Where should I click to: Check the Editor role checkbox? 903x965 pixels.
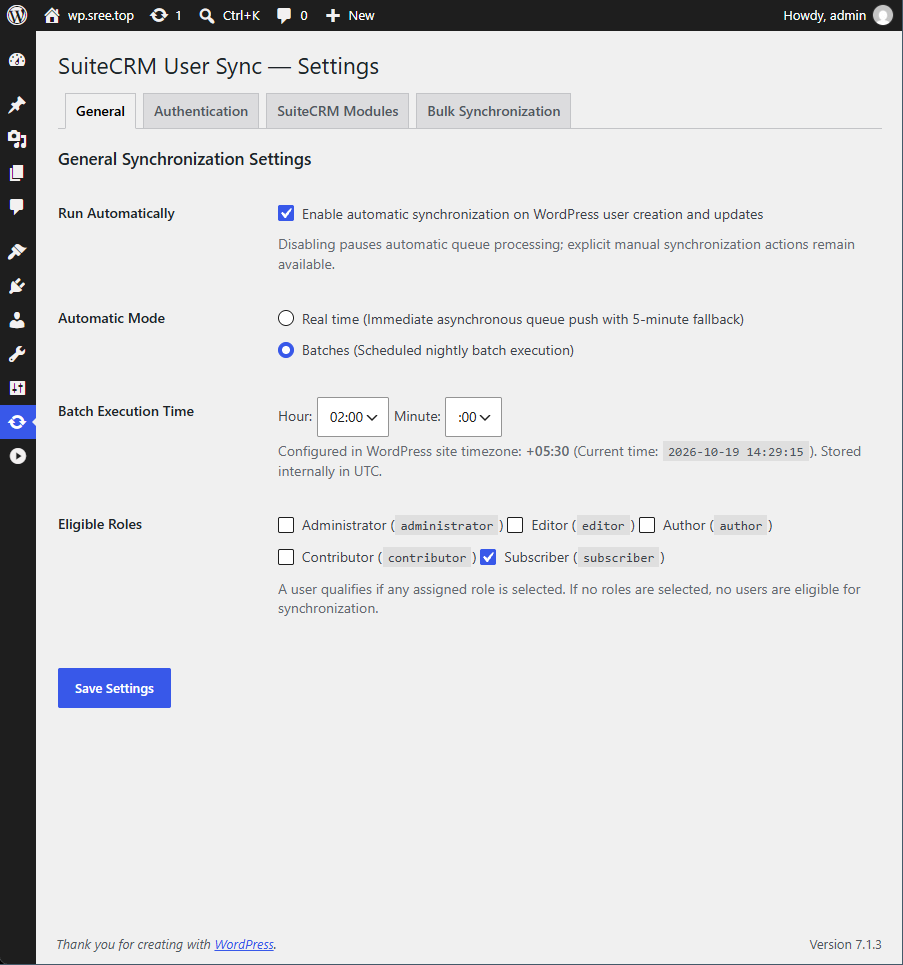[x=515, y=525]
